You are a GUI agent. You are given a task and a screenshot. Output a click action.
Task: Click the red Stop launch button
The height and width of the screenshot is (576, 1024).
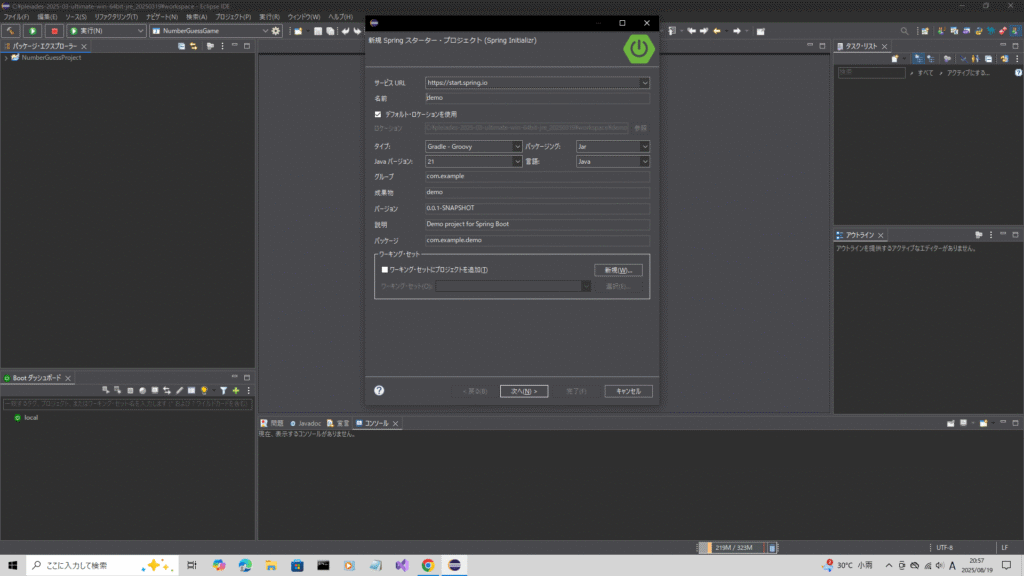tap(54, 31)
